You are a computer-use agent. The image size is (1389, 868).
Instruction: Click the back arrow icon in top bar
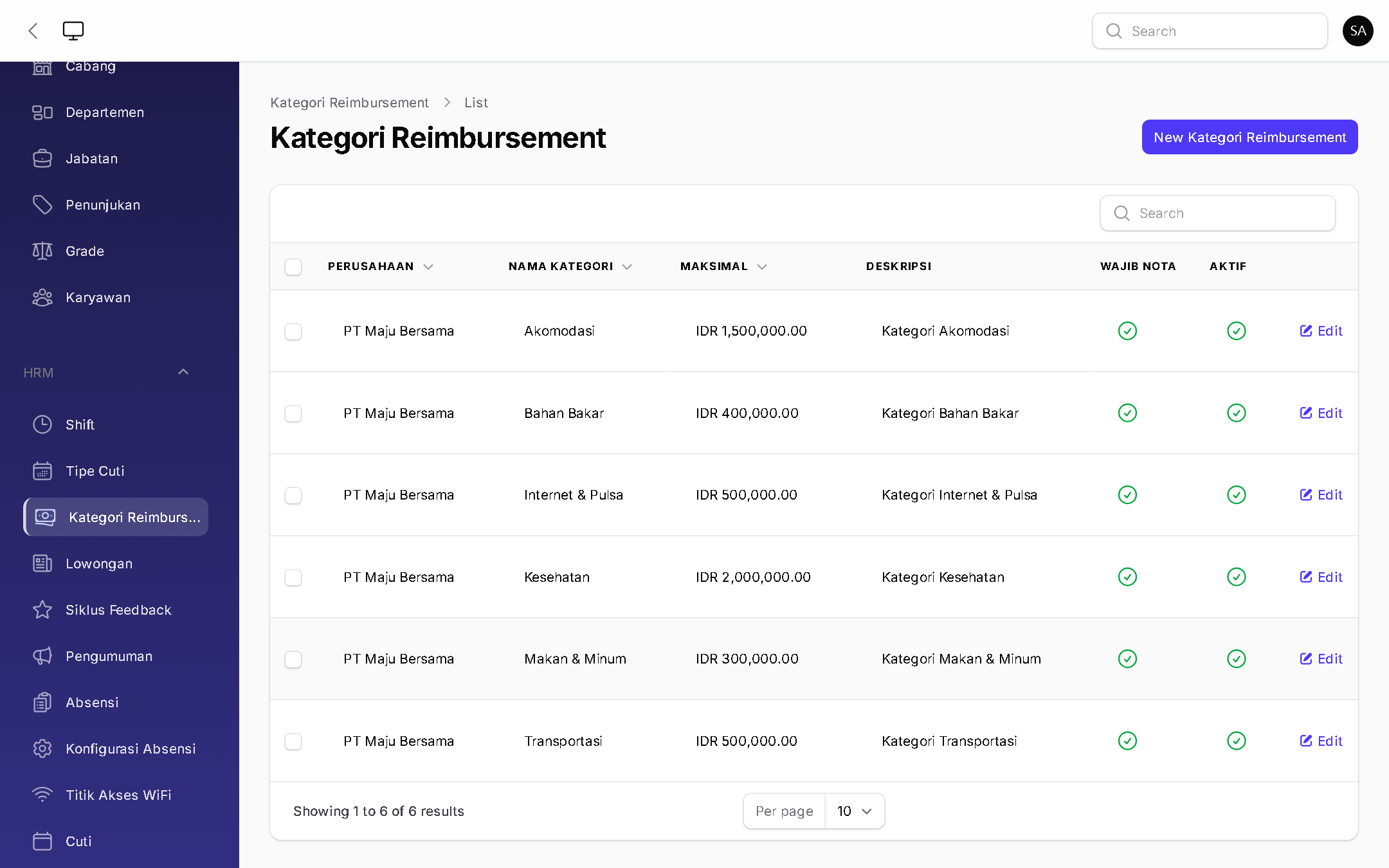coord(33,31)
